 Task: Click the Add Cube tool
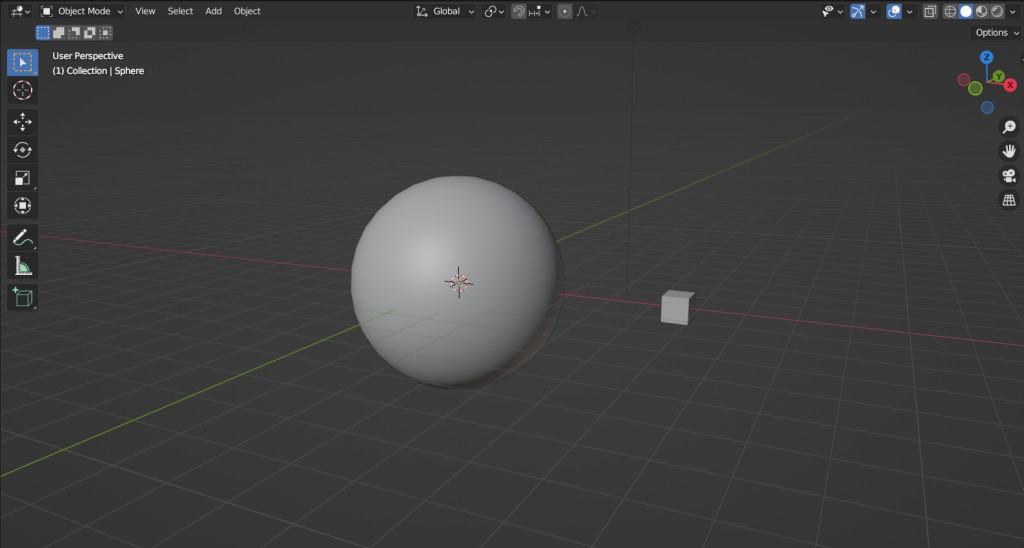point(22,296)
